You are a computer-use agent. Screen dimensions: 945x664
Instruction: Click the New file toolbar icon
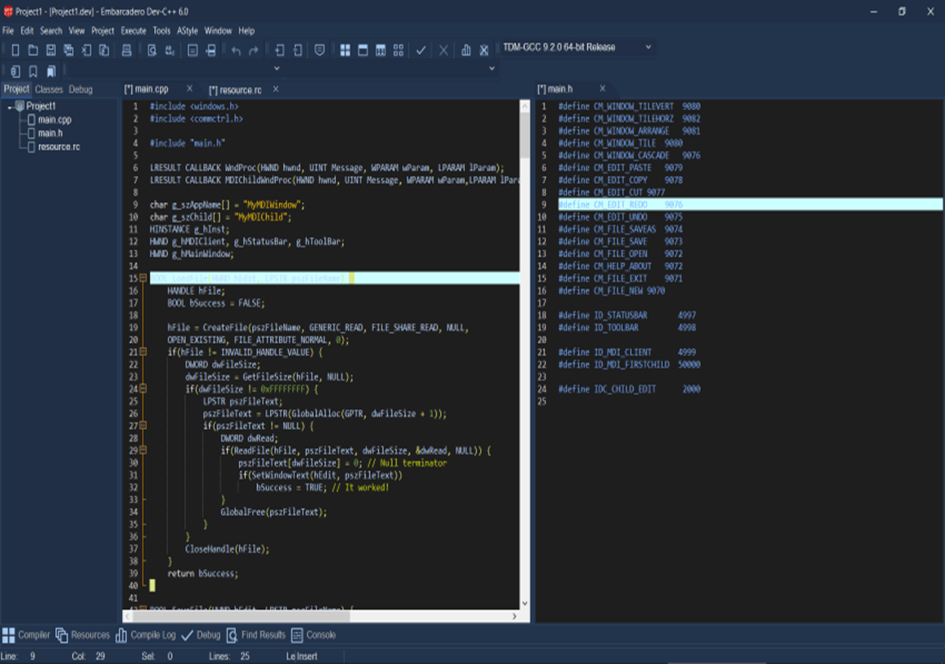click(x=15, y=50)
